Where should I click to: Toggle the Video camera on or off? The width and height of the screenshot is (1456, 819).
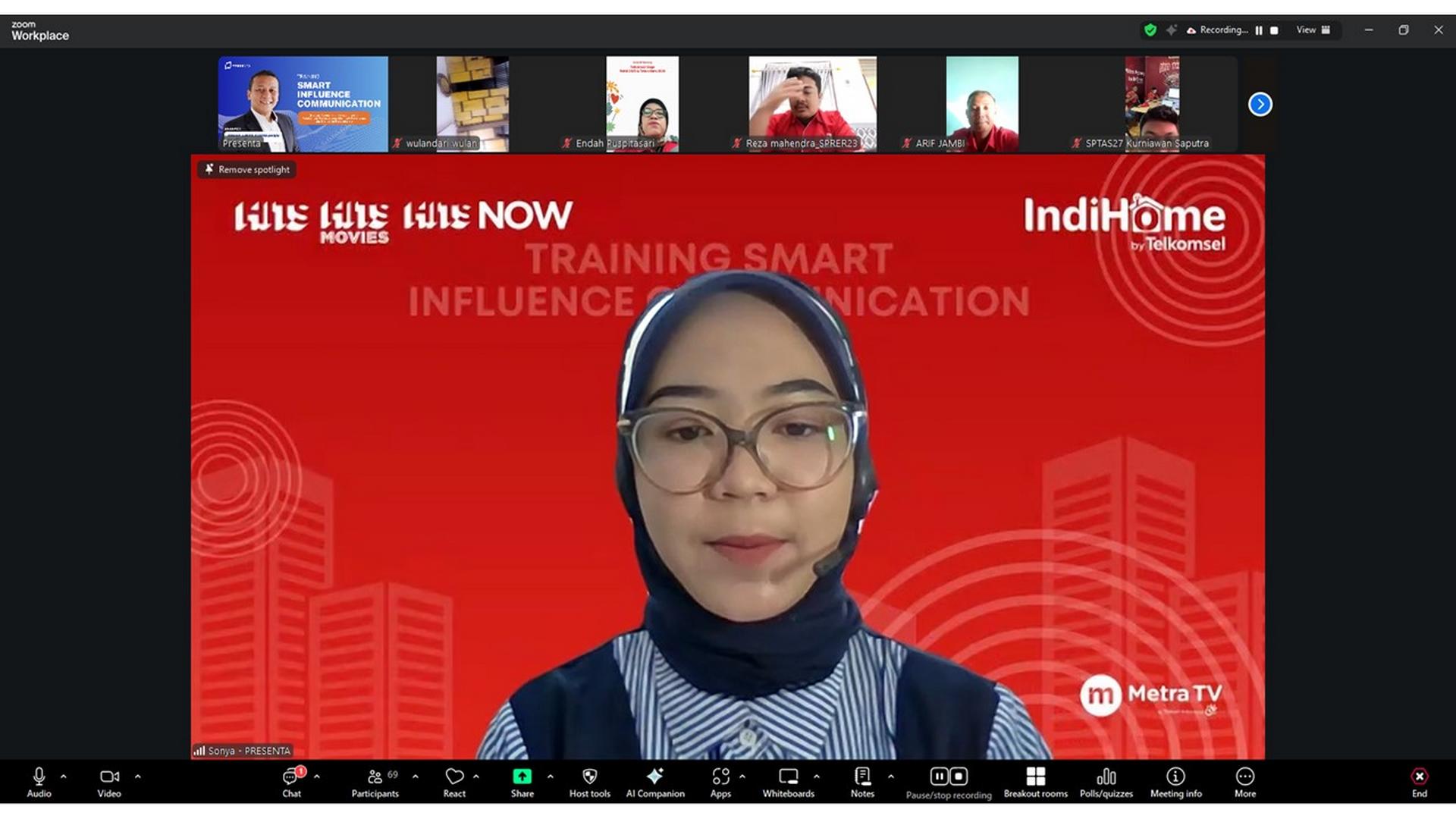point(109,782)
